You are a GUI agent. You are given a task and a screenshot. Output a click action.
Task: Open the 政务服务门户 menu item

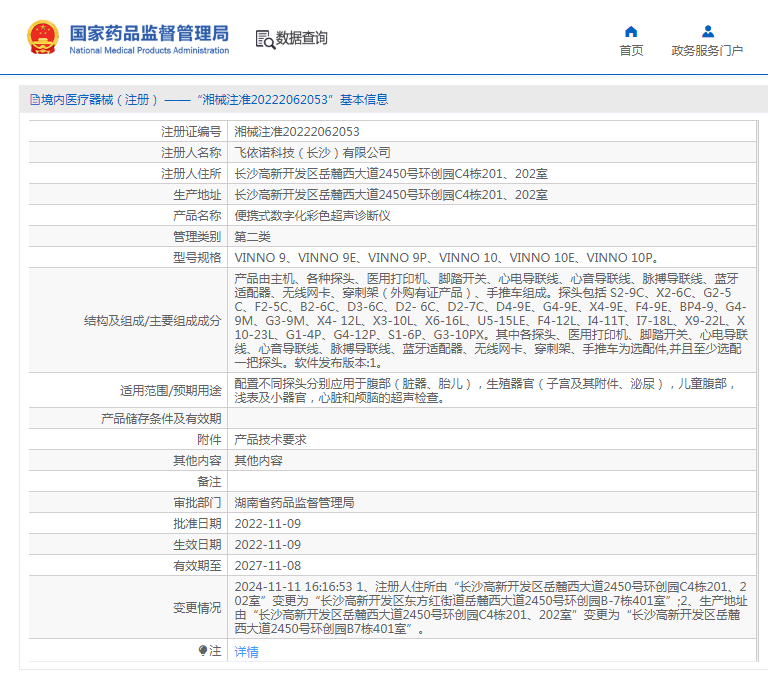click(x=707, y=50)
